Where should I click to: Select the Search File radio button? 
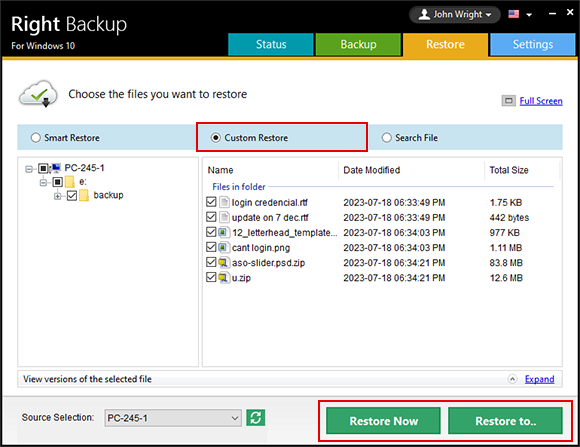click(x=387, y=138)
